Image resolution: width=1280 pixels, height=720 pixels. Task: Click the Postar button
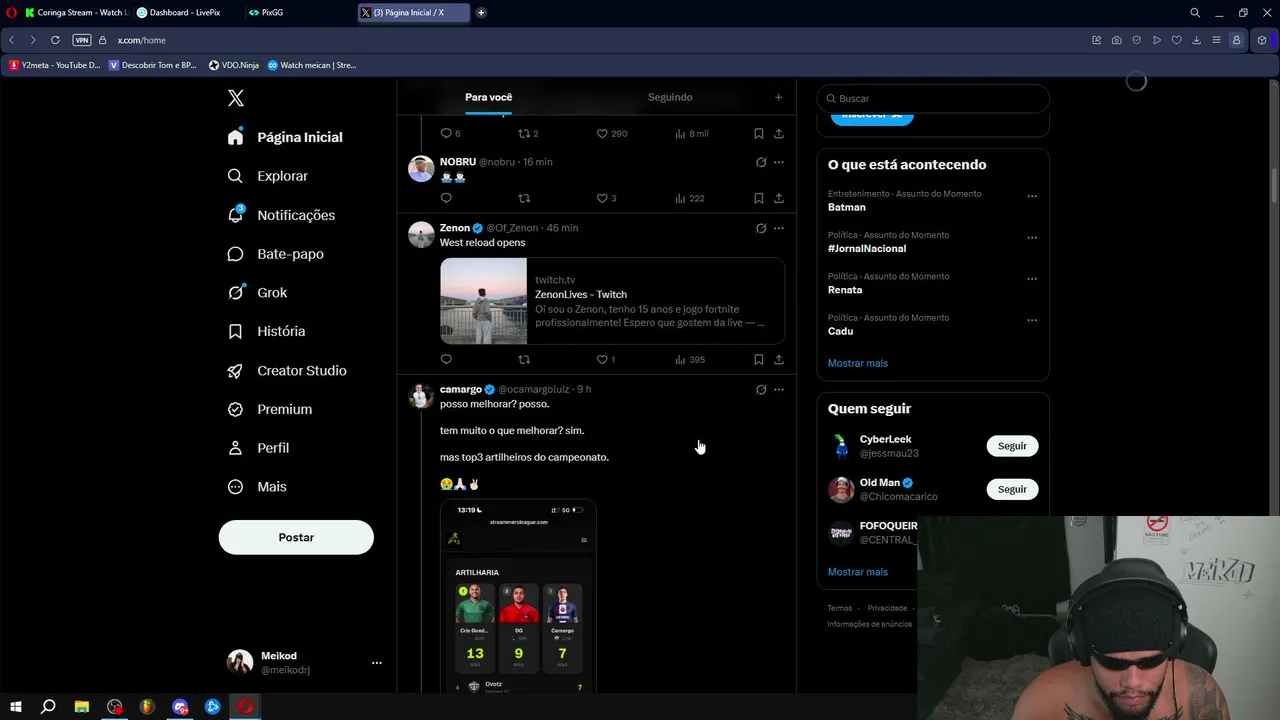[296, 537]
